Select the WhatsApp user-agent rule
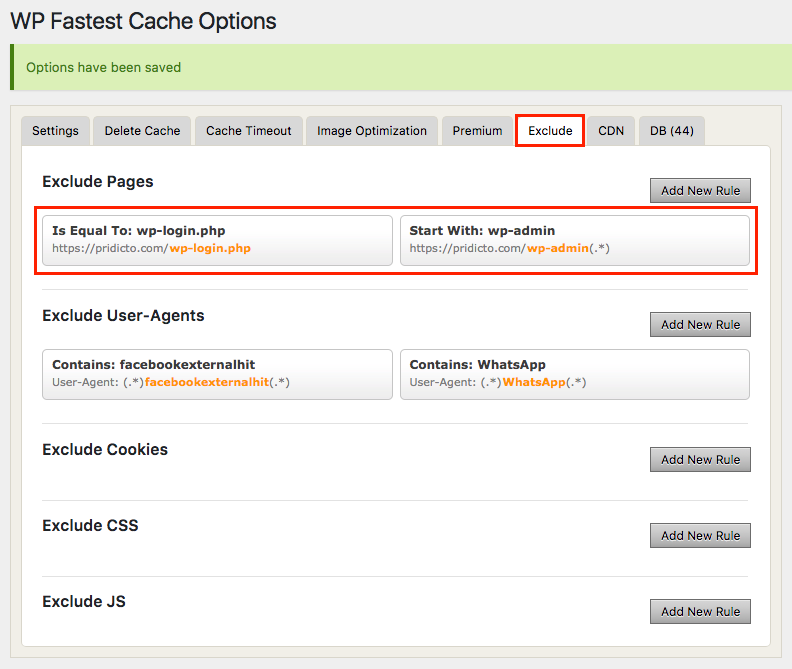 574,374
